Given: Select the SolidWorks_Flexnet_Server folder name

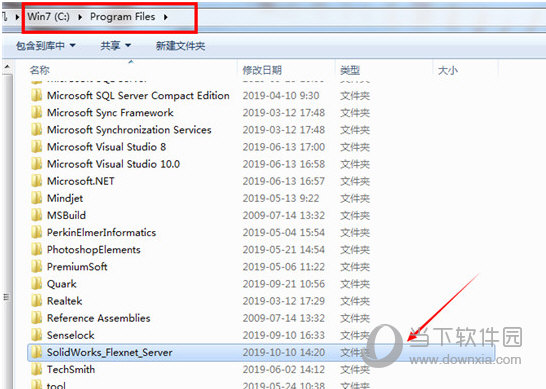Looking at the screenshot, I should 110,352.
